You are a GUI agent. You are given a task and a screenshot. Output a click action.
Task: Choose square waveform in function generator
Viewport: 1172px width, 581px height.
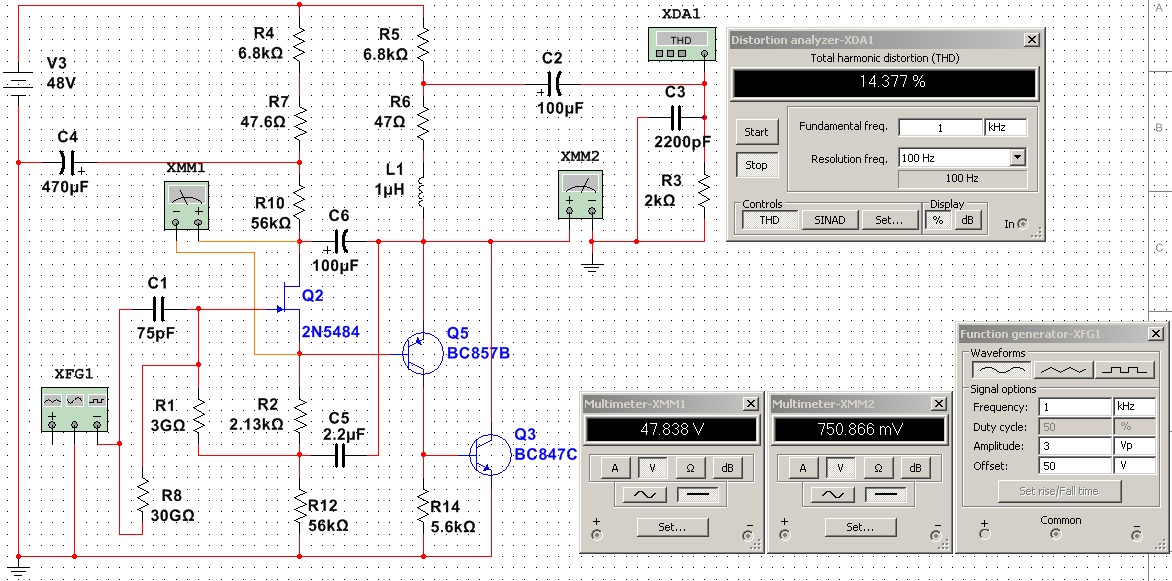(x=1123, y=369)
